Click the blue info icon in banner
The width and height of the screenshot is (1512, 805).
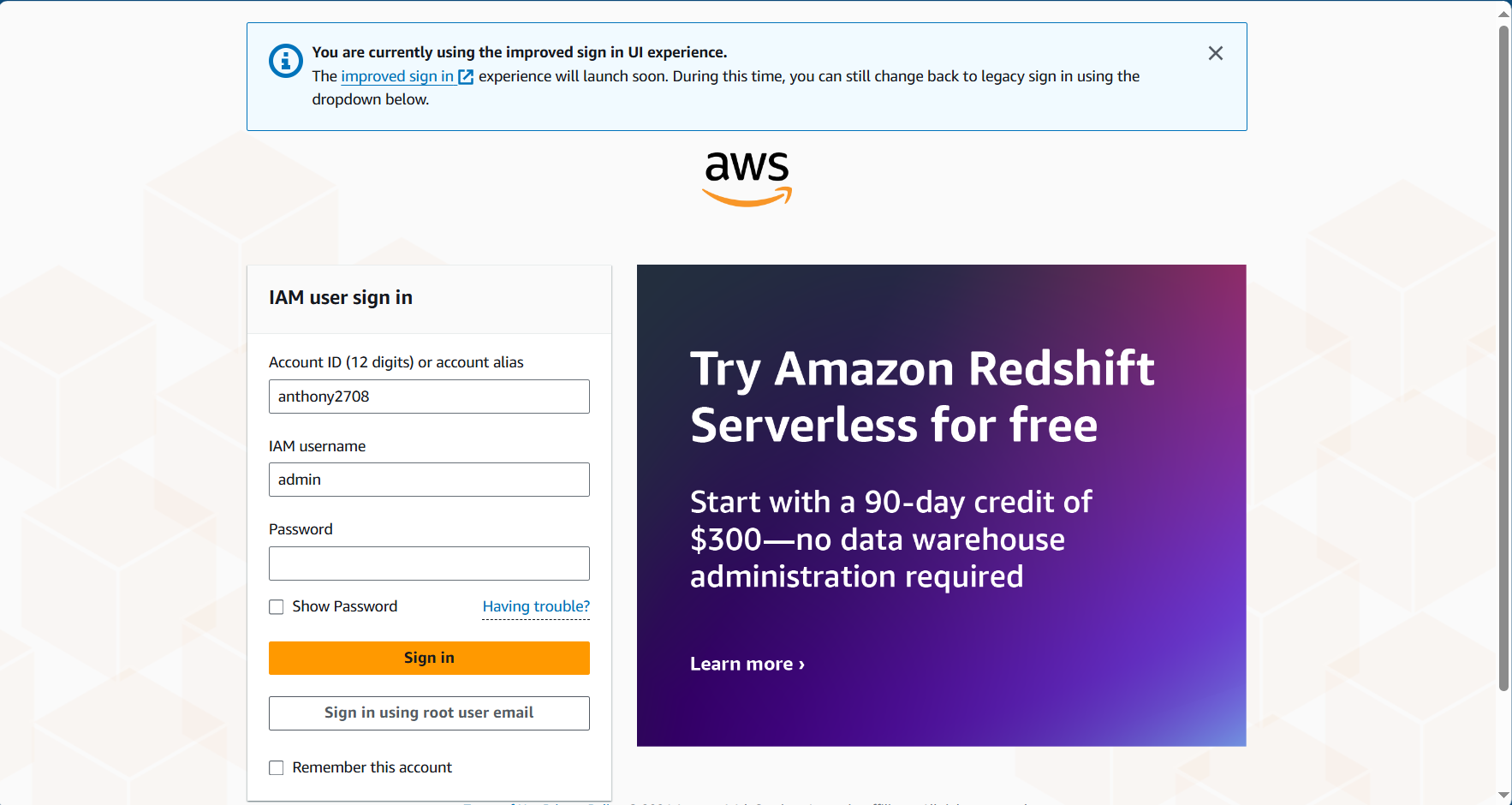286,61
